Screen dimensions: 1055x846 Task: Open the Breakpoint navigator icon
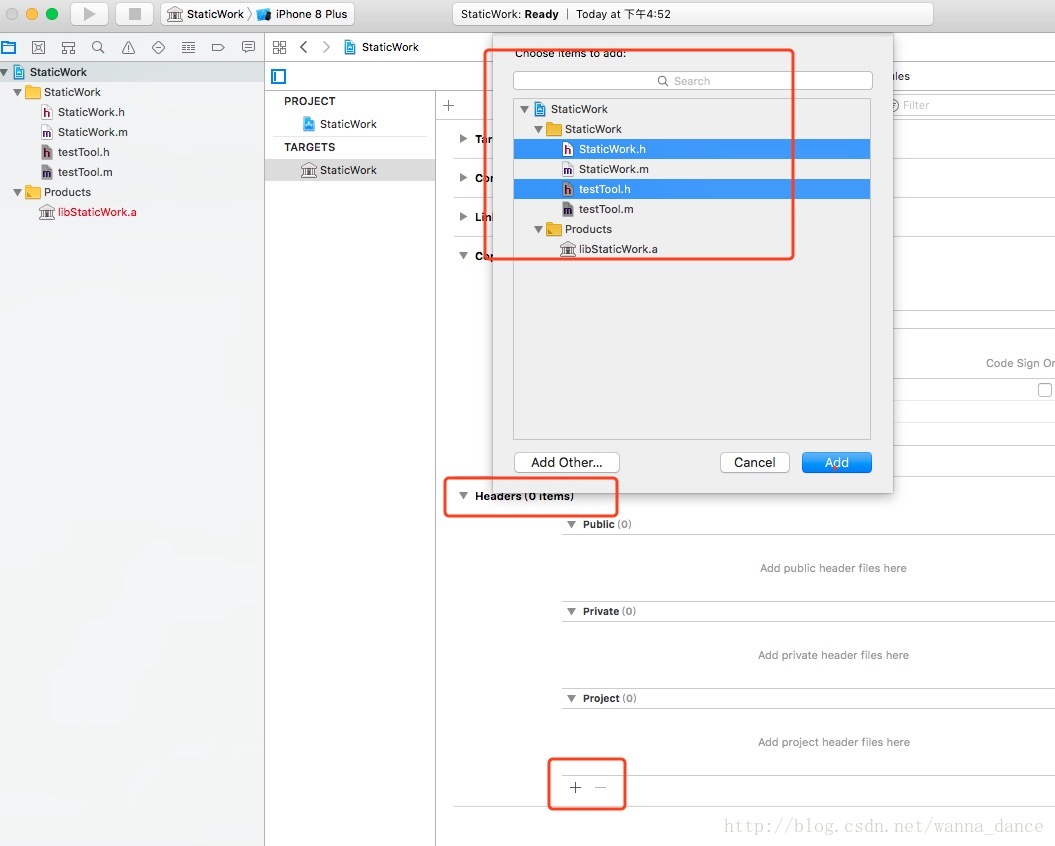(218, 47)
